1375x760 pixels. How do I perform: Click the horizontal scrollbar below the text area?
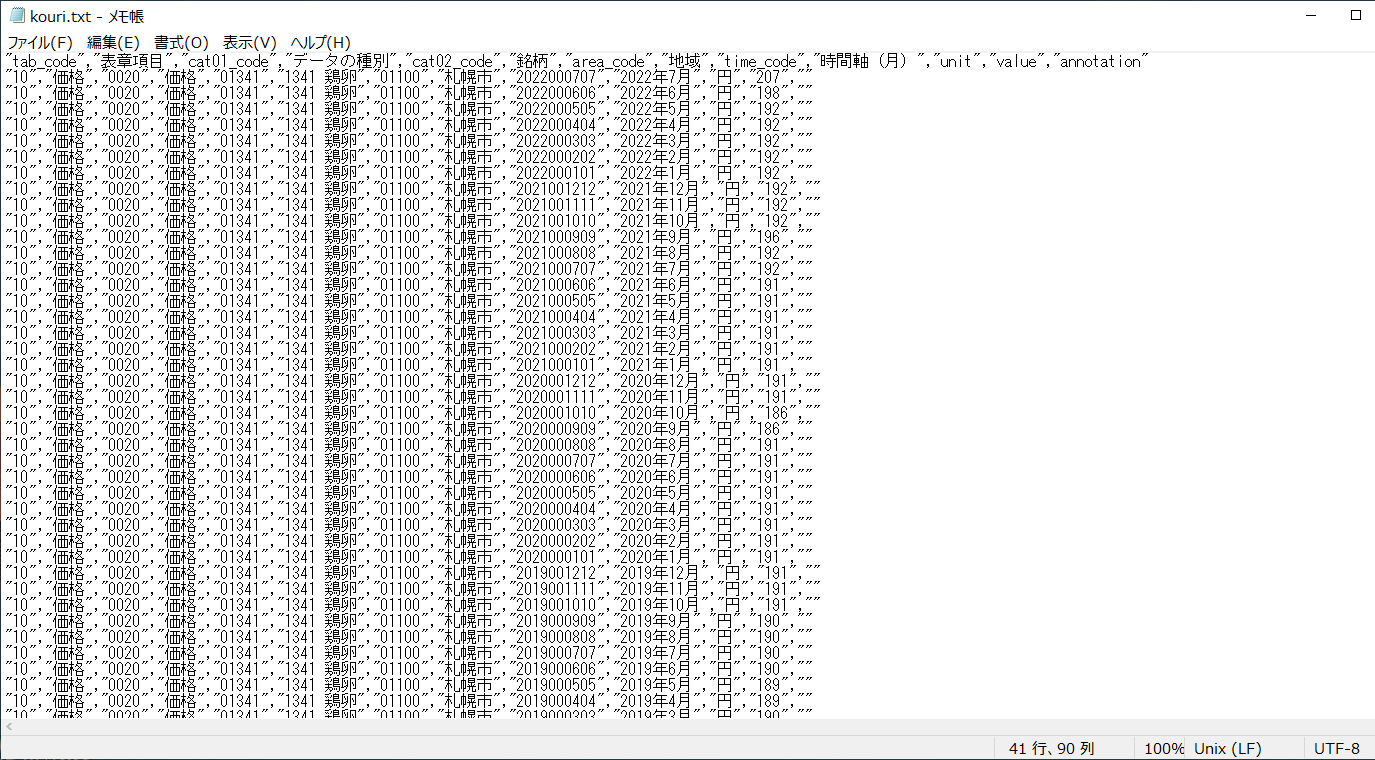pyautogui.click(x=687, y=727)
